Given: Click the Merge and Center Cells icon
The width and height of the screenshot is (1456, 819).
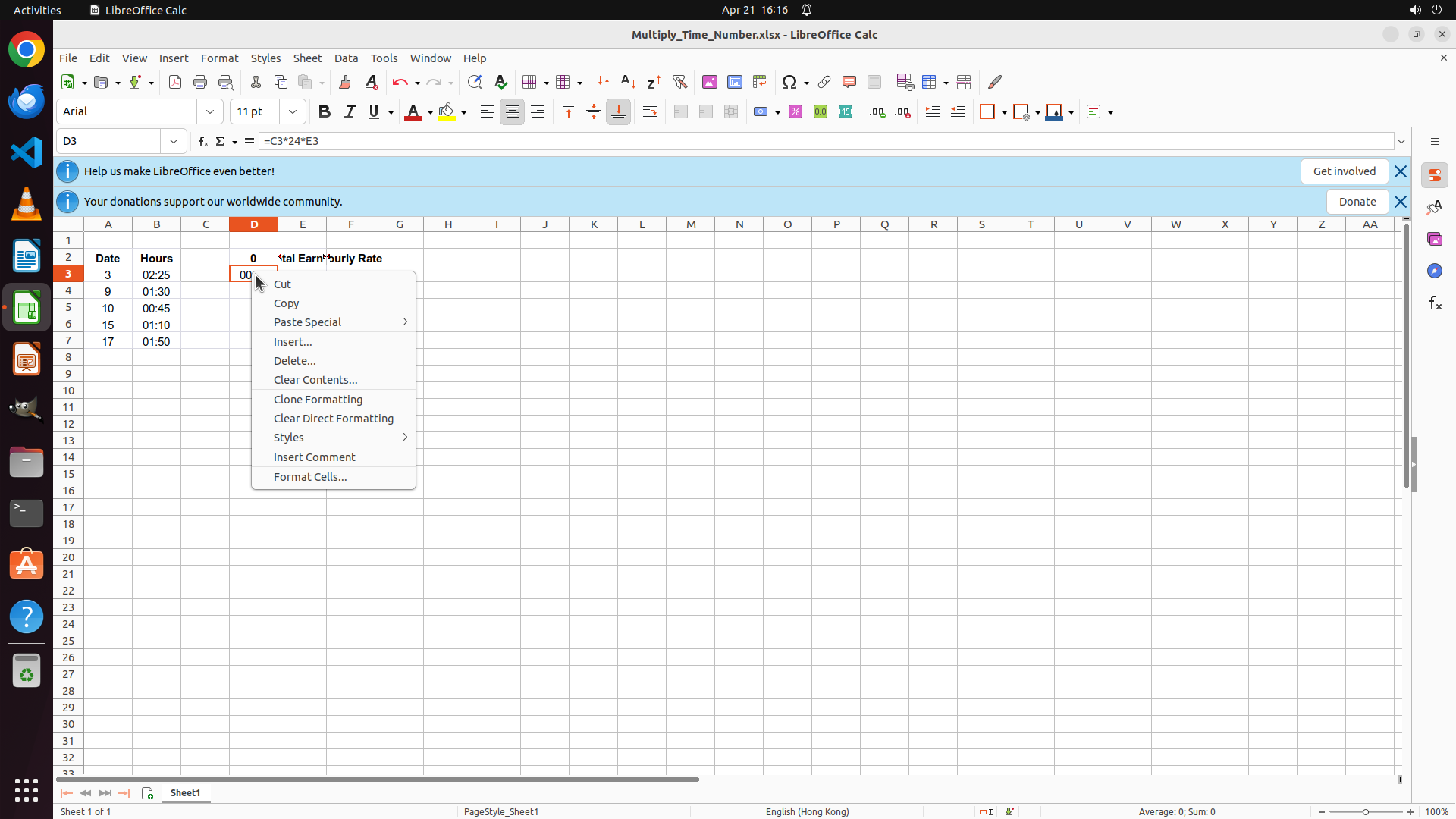Looking at the screenshot, I should point(681,112).
